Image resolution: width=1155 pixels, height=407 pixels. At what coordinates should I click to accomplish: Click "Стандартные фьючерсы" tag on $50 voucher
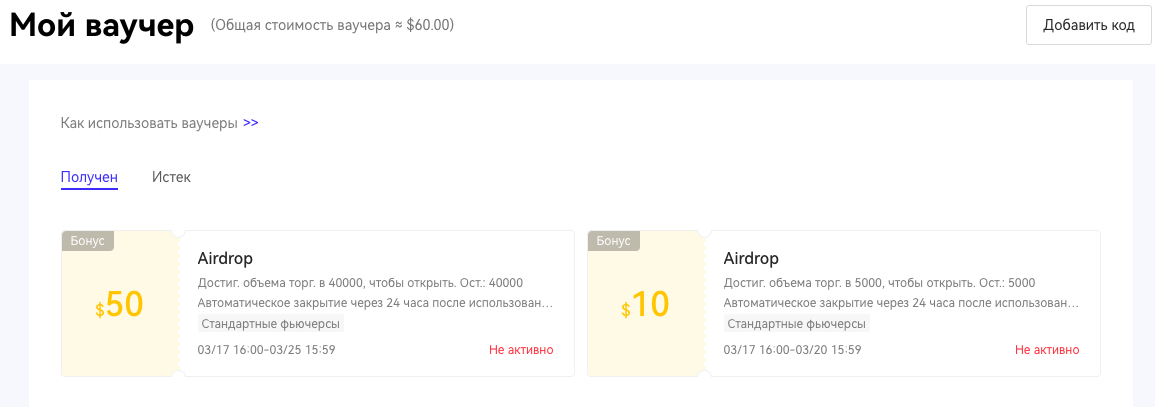270,324
